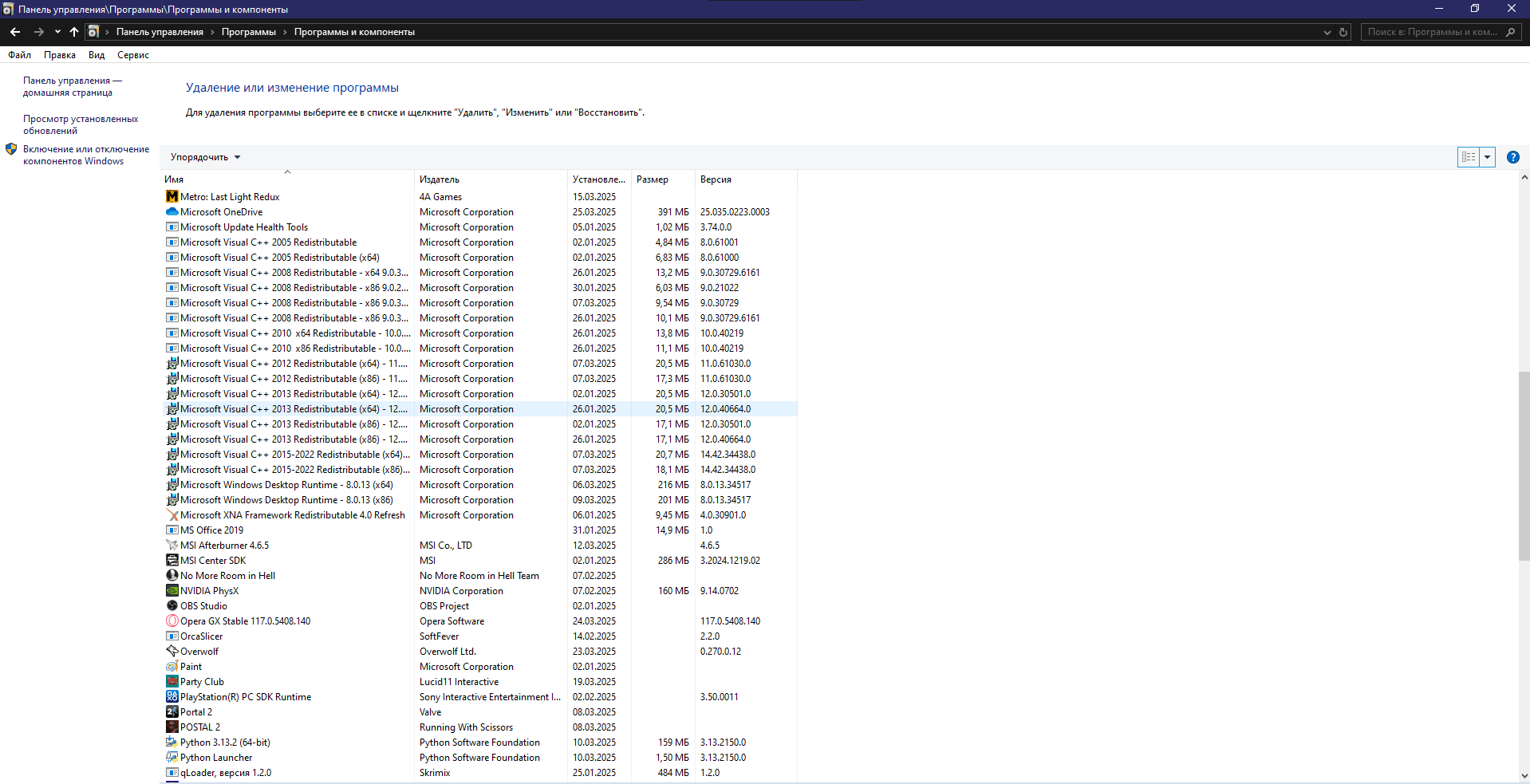This screenshot has height=784, width=1530.
Task: Open the Файл menu
Action: pyautogui.click(x=19, y=55)
